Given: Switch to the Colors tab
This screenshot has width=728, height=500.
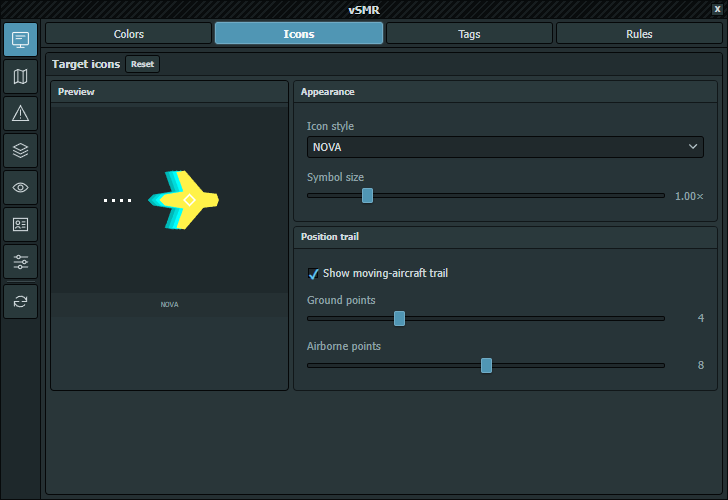Looking at the screenshot, I should (x=129, y=34).
